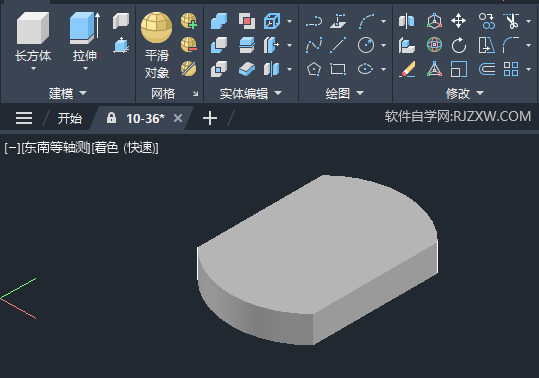Open the Trim tool dropdown arrow
This screenshot has width=539, height=378.
(x=529, y=21)
